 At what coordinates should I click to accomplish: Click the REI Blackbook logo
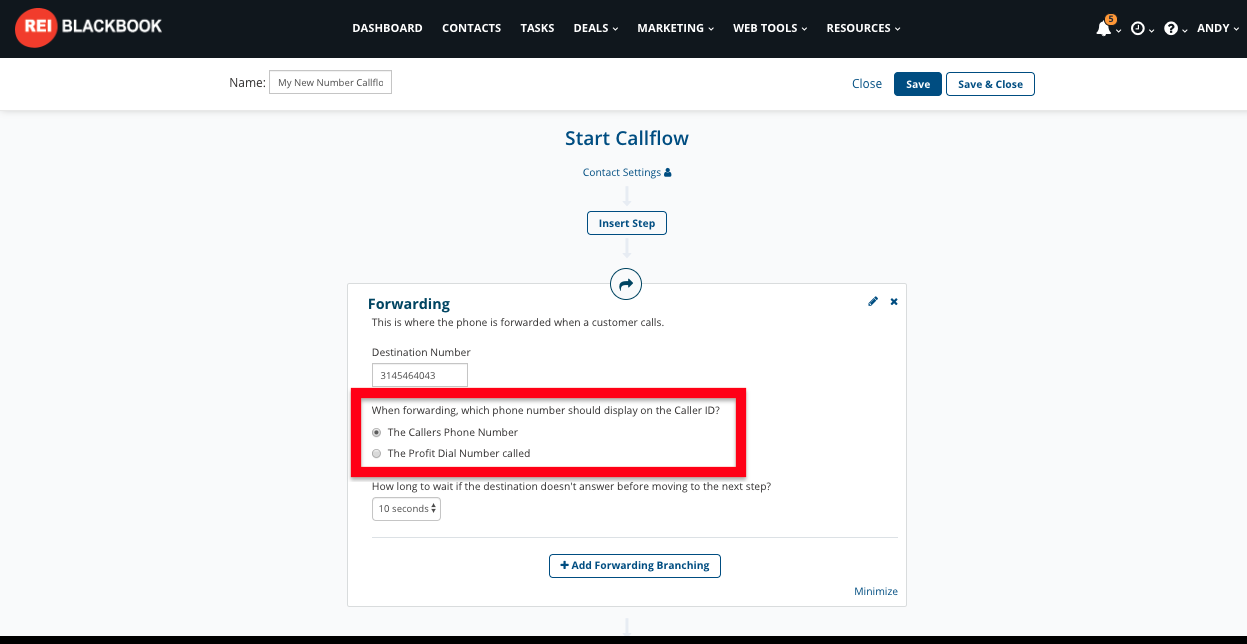click(x=89, y=27)
